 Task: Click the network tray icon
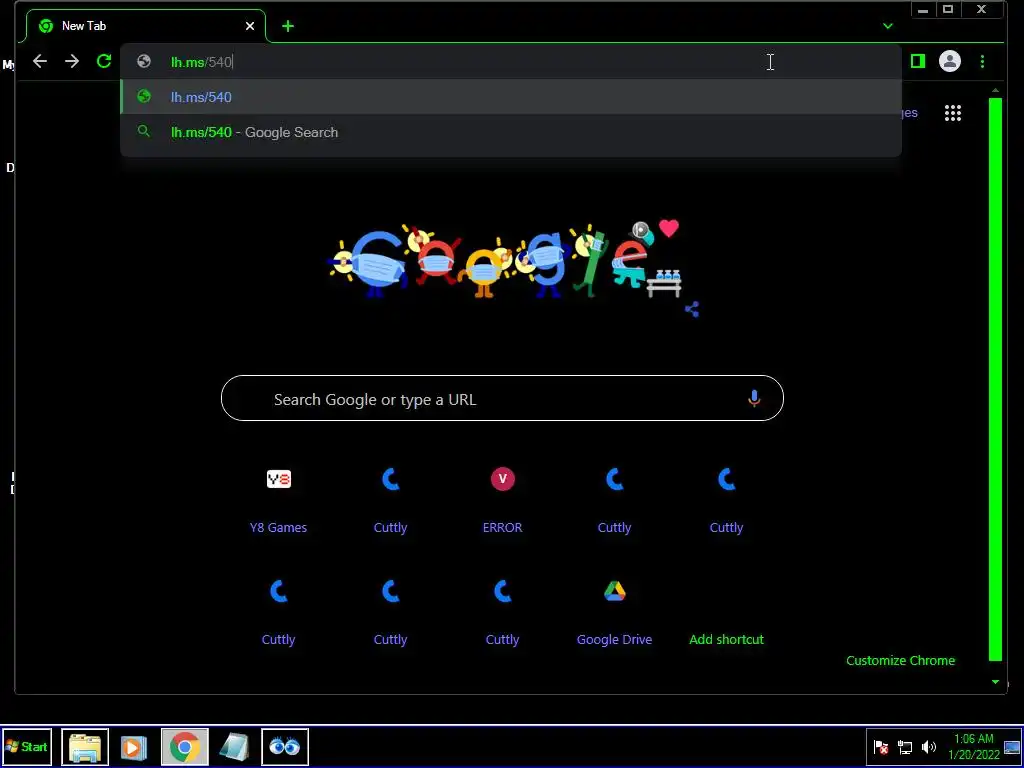click(904, 747)
